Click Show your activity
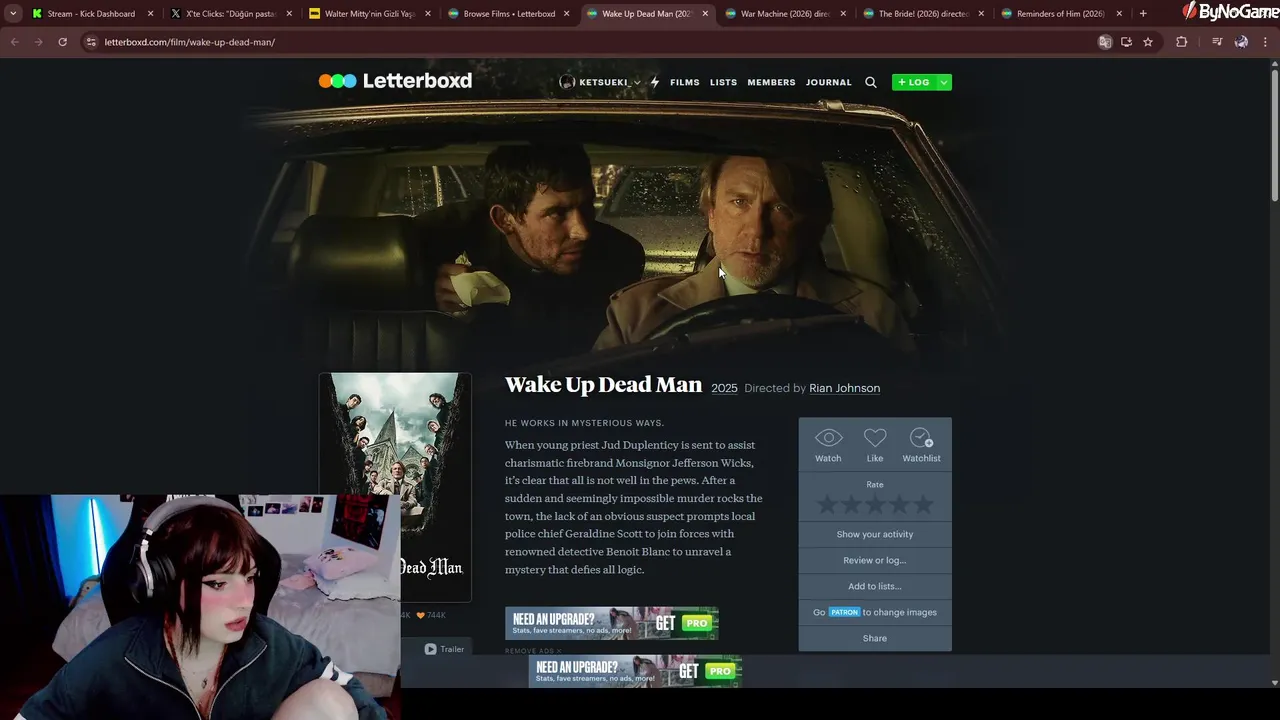This screenshot has width=1280, height=720. click(x=875, y=534)
